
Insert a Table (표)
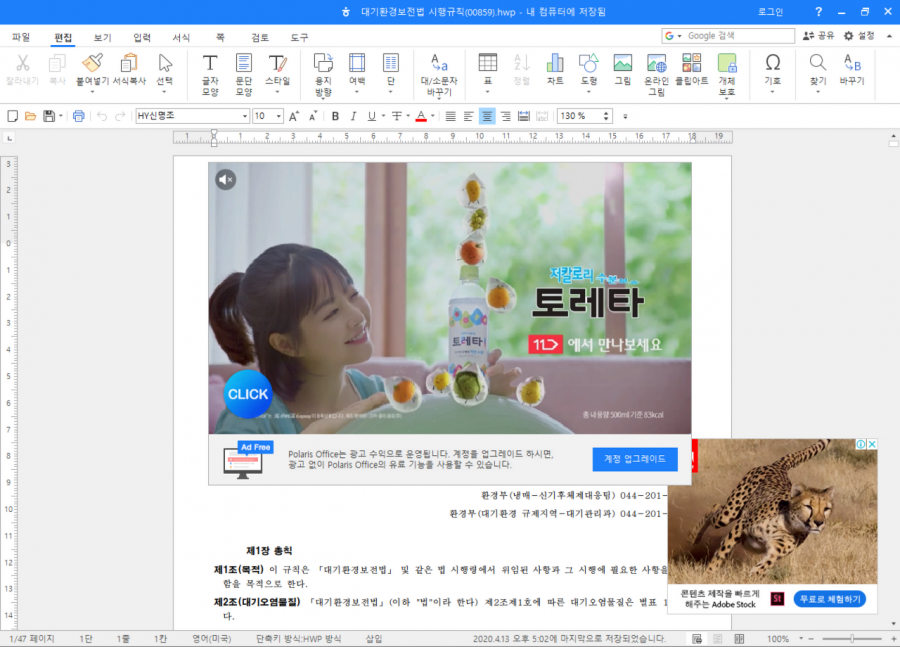pos(488,63)
